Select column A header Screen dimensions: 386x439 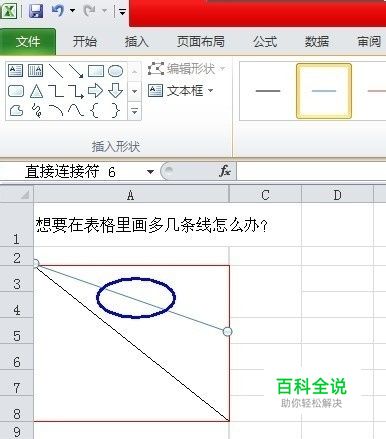131,195
